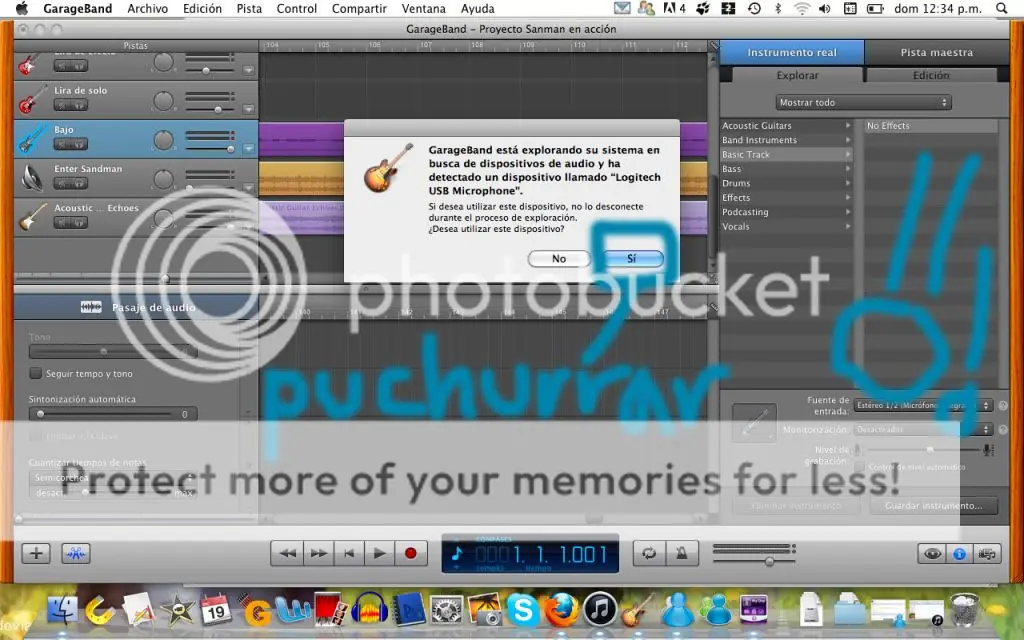Open Finder from the dock
The image size is (1024, 640).
pos(63,611)
